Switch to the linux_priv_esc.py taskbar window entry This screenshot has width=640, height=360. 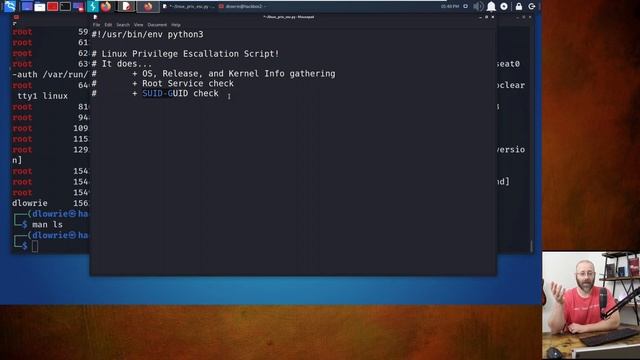tap(188, 7)
